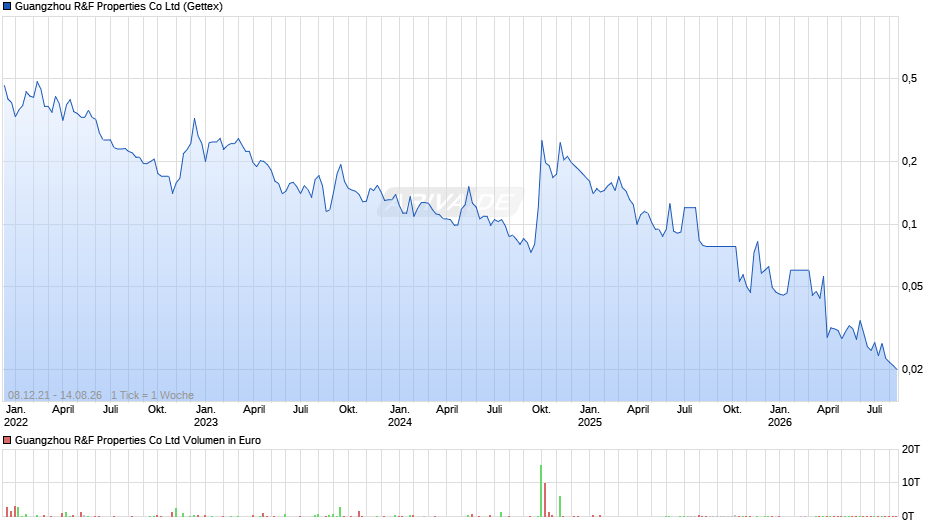Click the 2023 year label on time axis
The image size is (940, 526).
pyautogui.click(x=206, y=422)
